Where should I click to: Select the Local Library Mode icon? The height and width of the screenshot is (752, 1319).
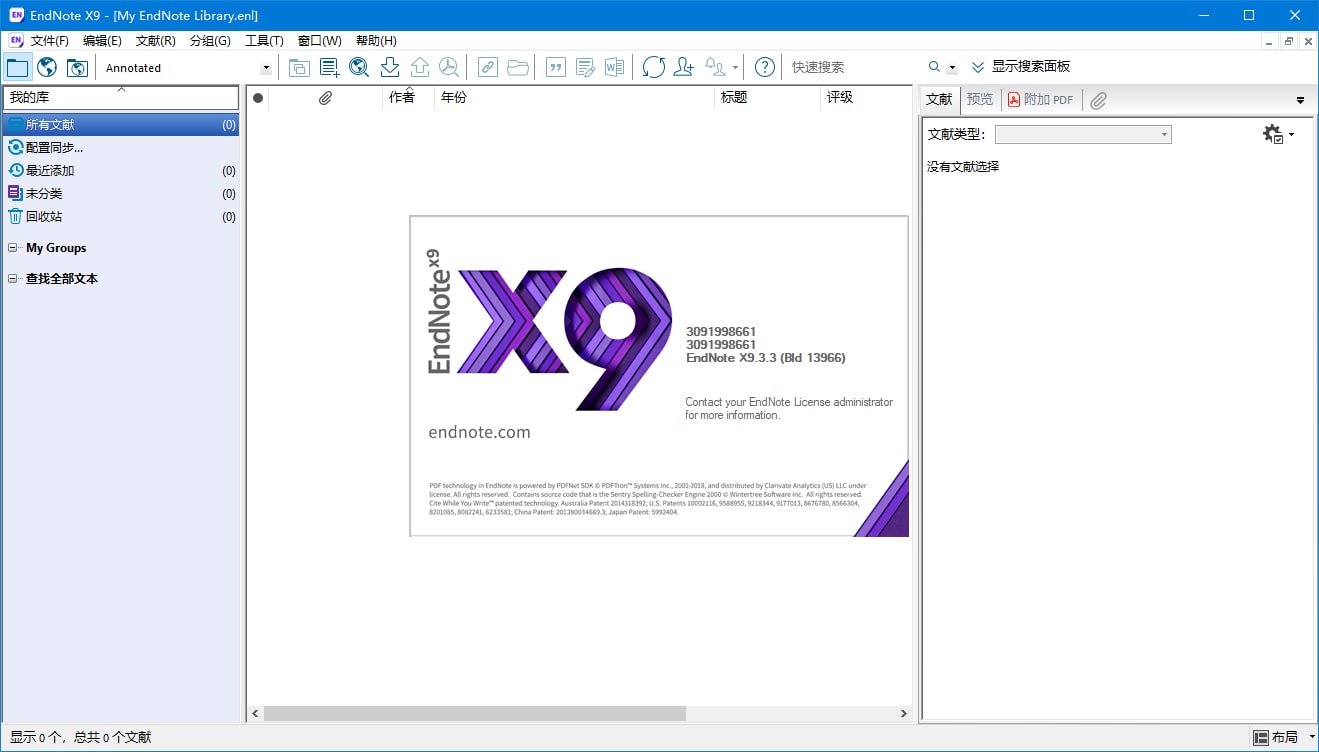pyautogui.click(x=17, y=67)
